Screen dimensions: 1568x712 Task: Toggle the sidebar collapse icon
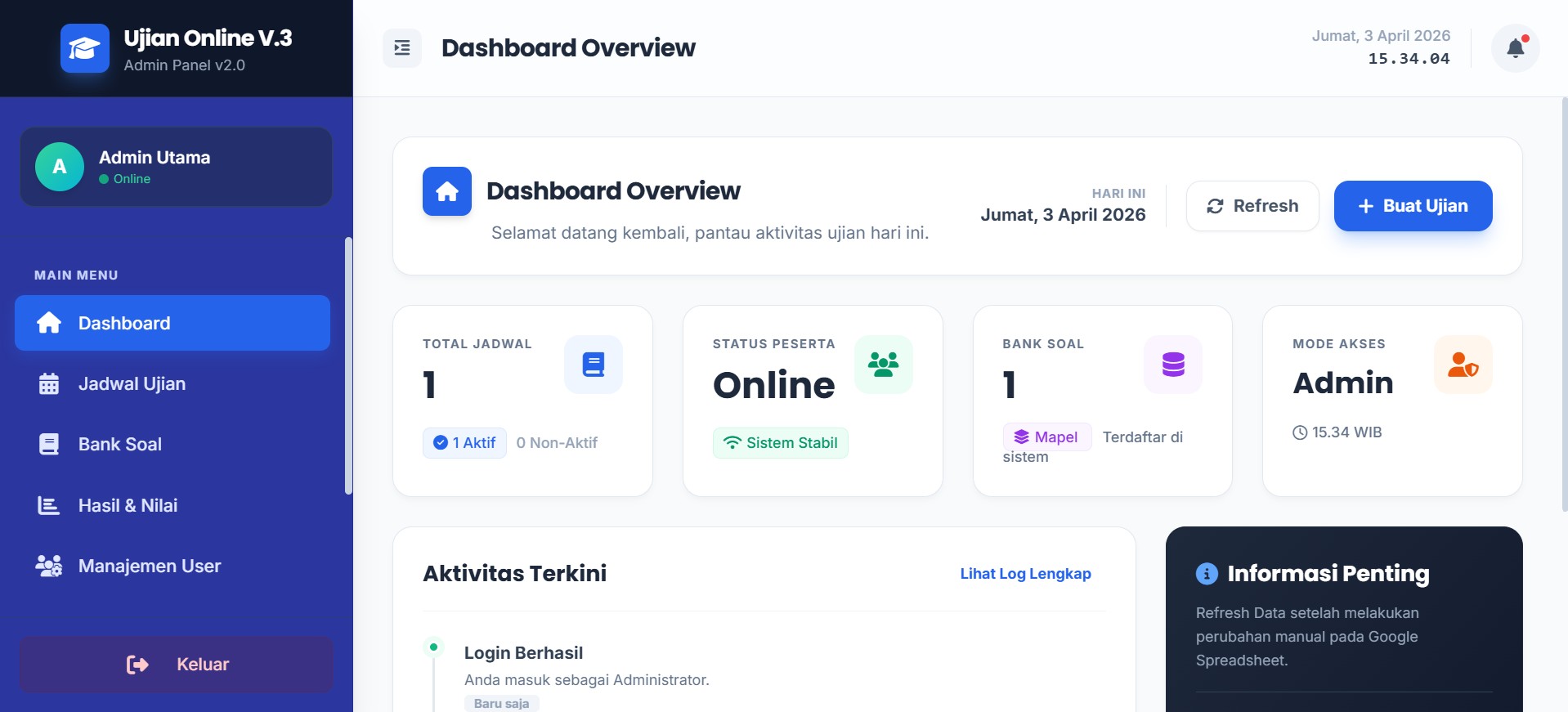(402, 48)
